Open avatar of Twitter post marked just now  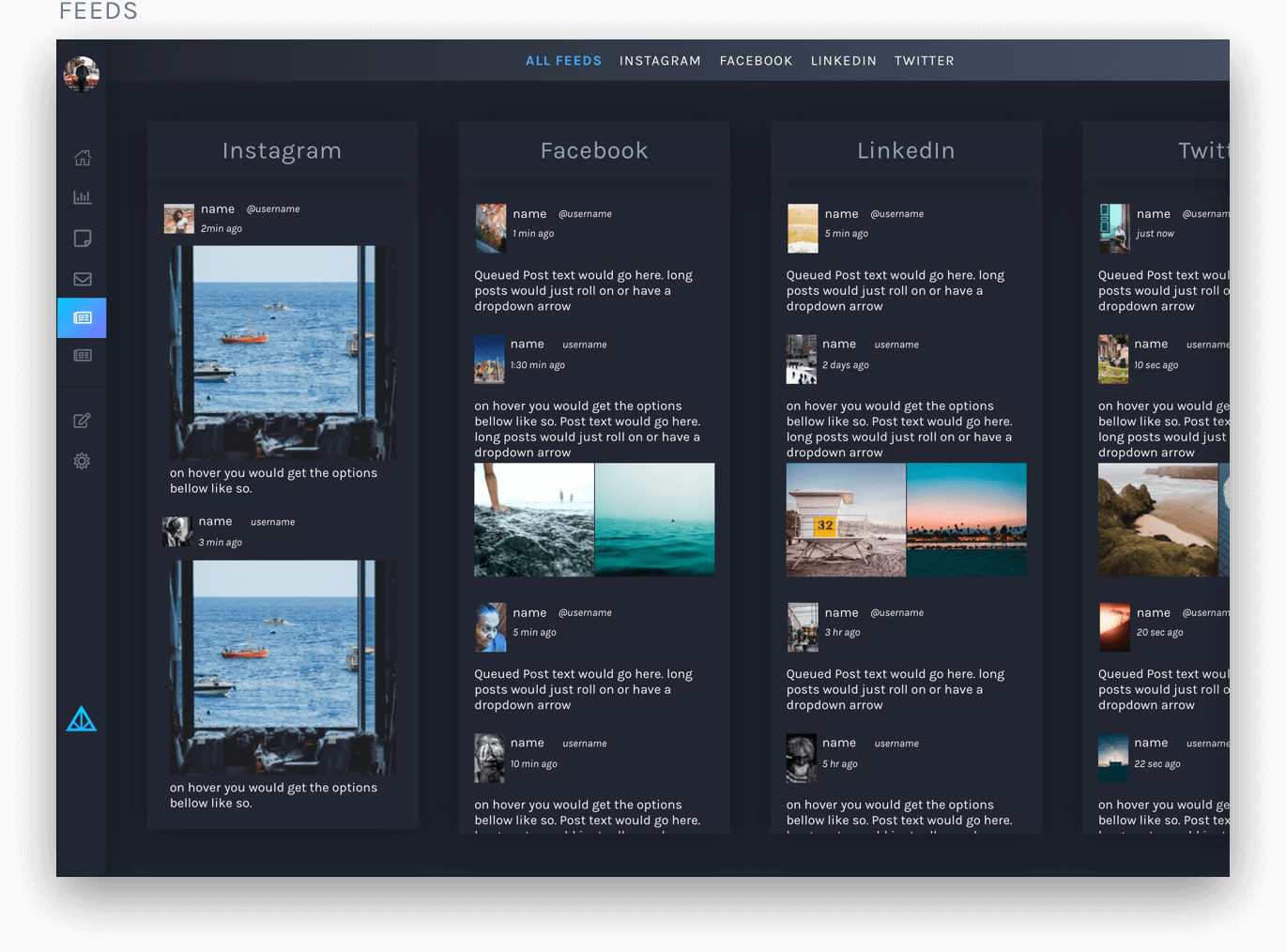(1114, 228)
